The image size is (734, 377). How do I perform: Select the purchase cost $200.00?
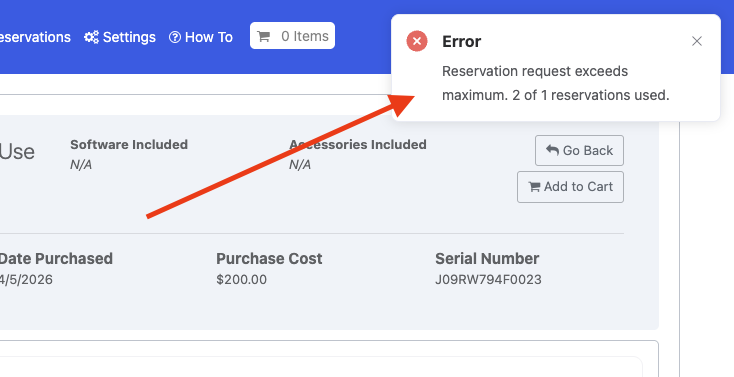(242, 280)
